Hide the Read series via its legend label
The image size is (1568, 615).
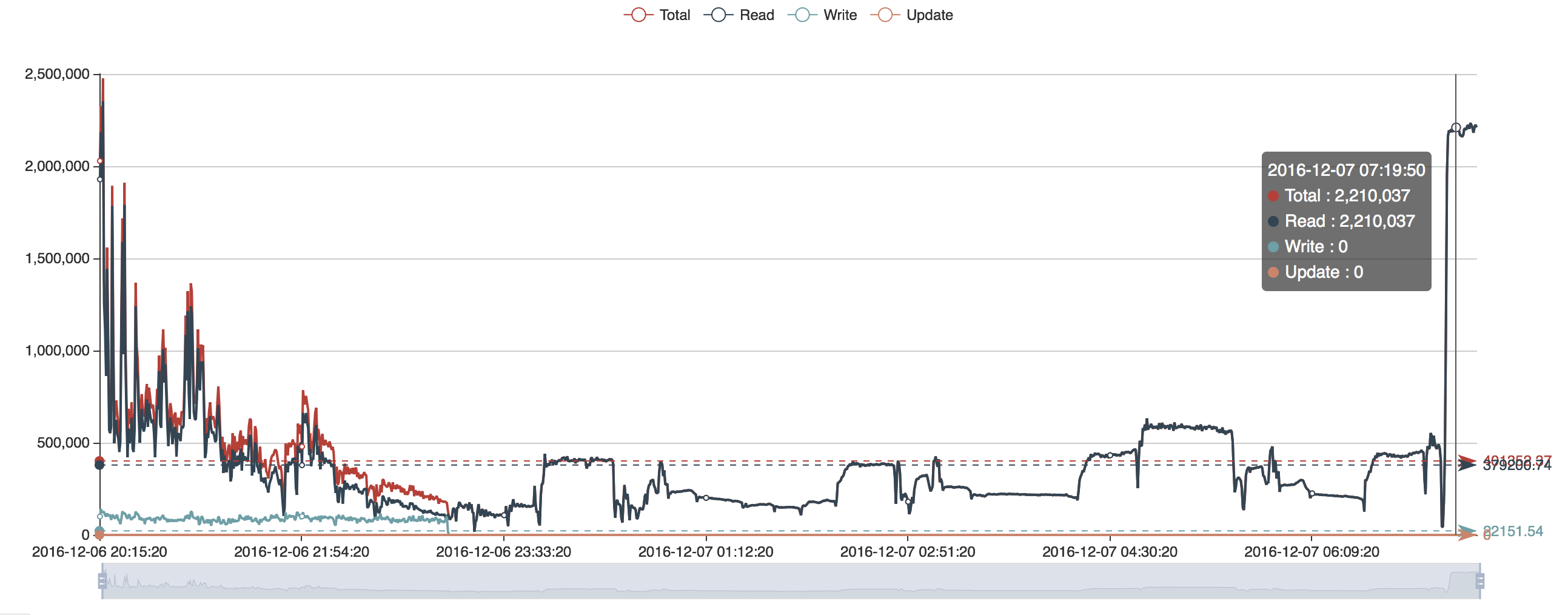coord(757,15)
